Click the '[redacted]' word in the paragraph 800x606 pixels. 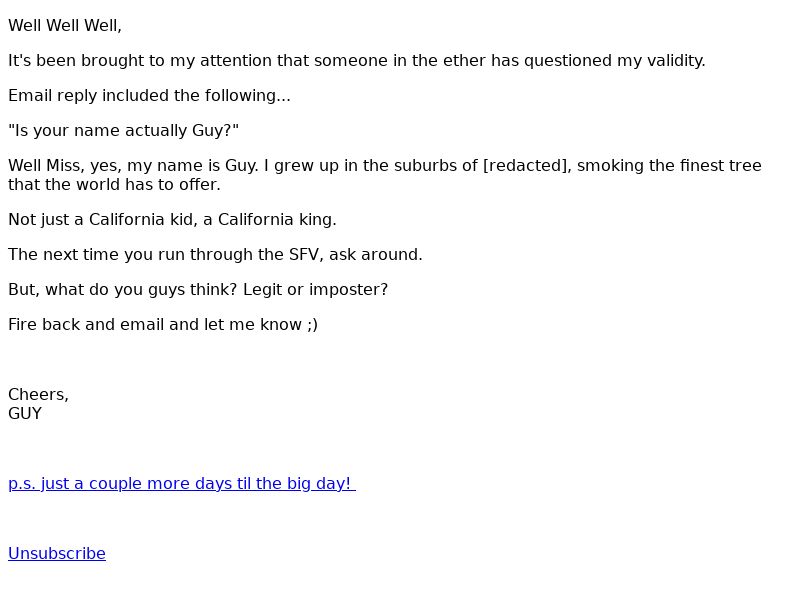tap(527, 166)
